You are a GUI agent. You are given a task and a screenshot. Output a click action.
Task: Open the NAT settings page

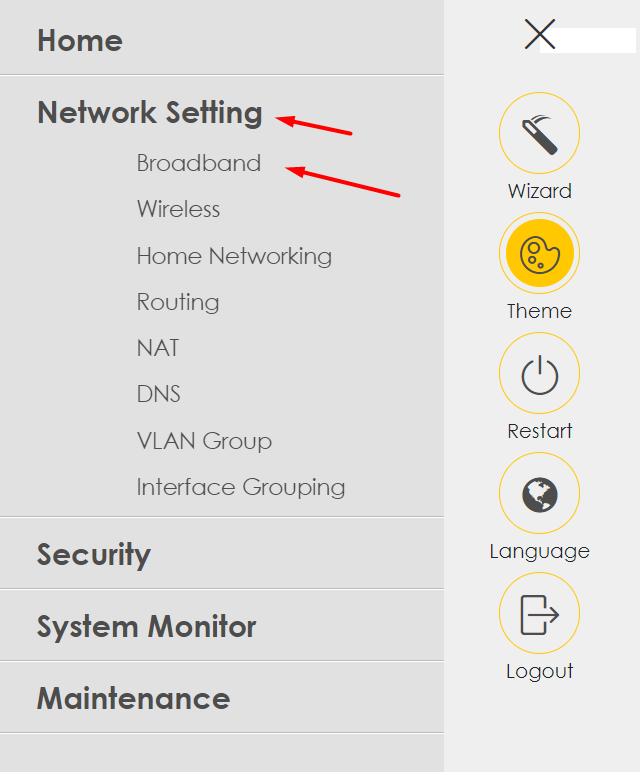coord(158,348)
